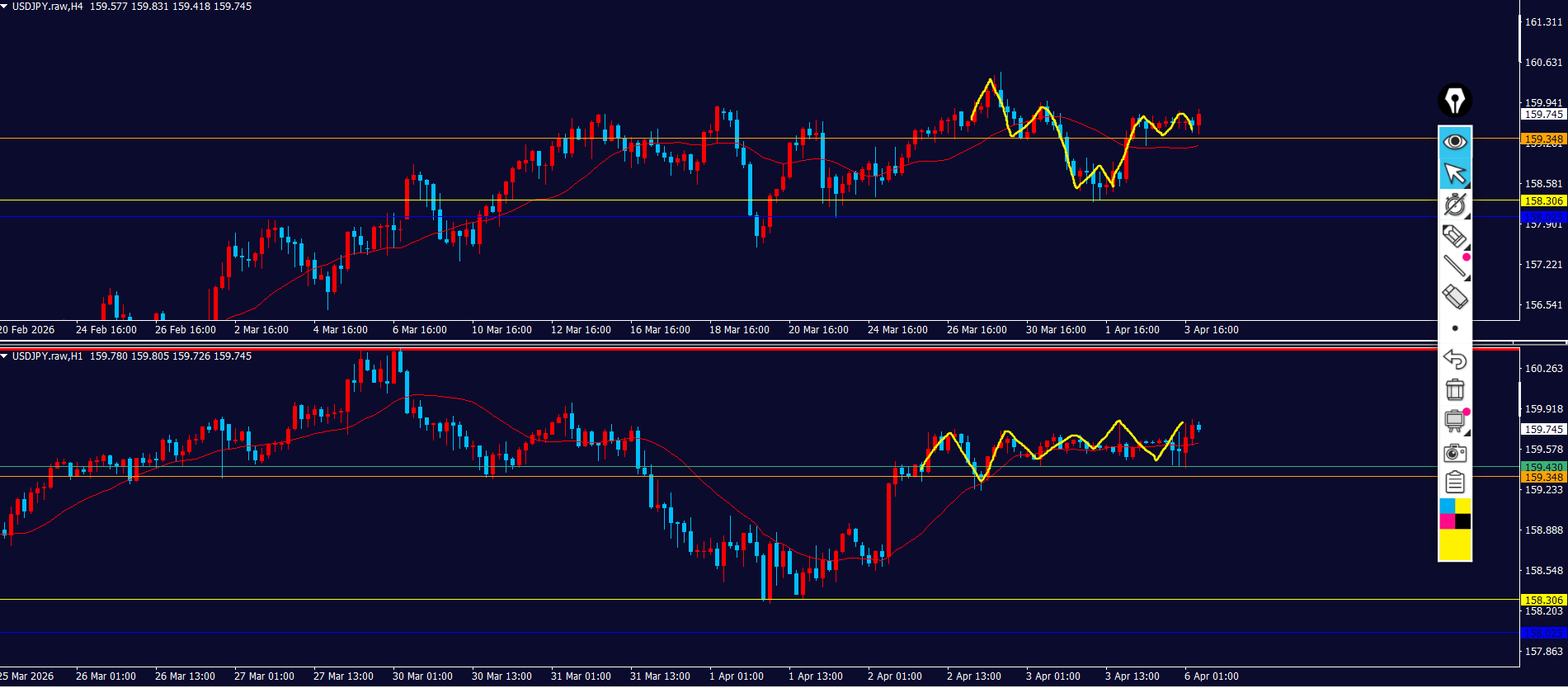
Task: Select the eraser tool
Action: point(1454,297)
